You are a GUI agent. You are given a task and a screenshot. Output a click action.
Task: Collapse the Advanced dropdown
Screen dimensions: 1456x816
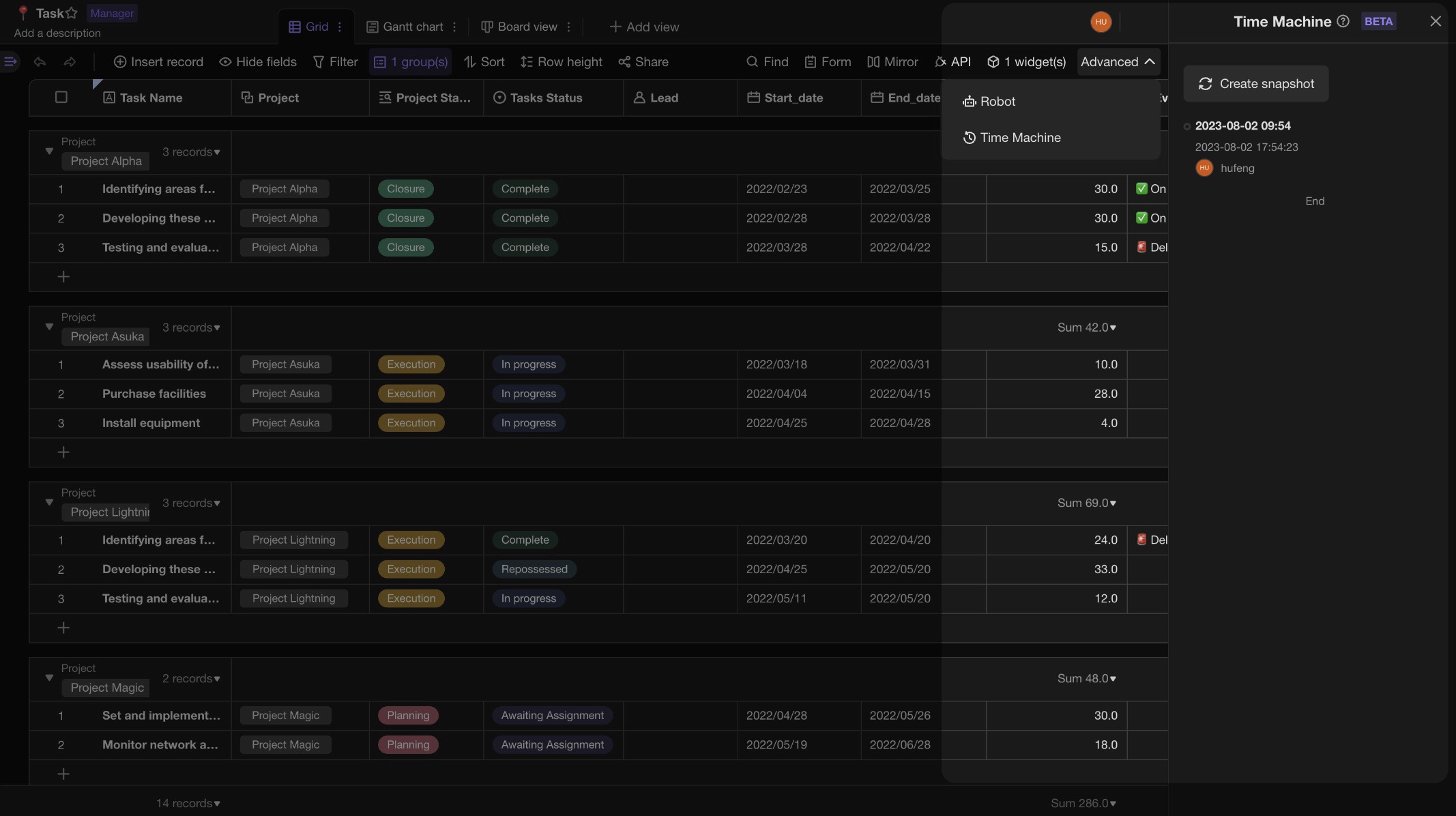tap(1118, 62)
